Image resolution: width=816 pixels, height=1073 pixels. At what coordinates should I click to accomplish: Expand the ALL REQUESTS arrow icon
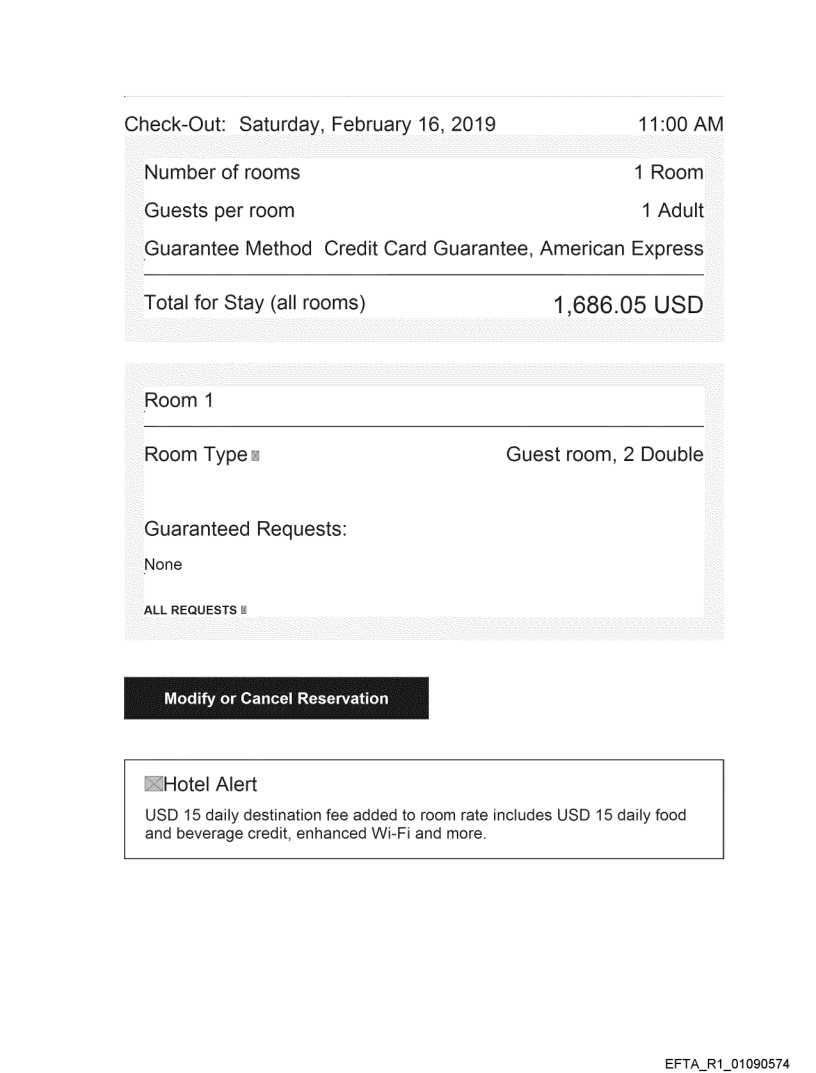tap(244, 610)
